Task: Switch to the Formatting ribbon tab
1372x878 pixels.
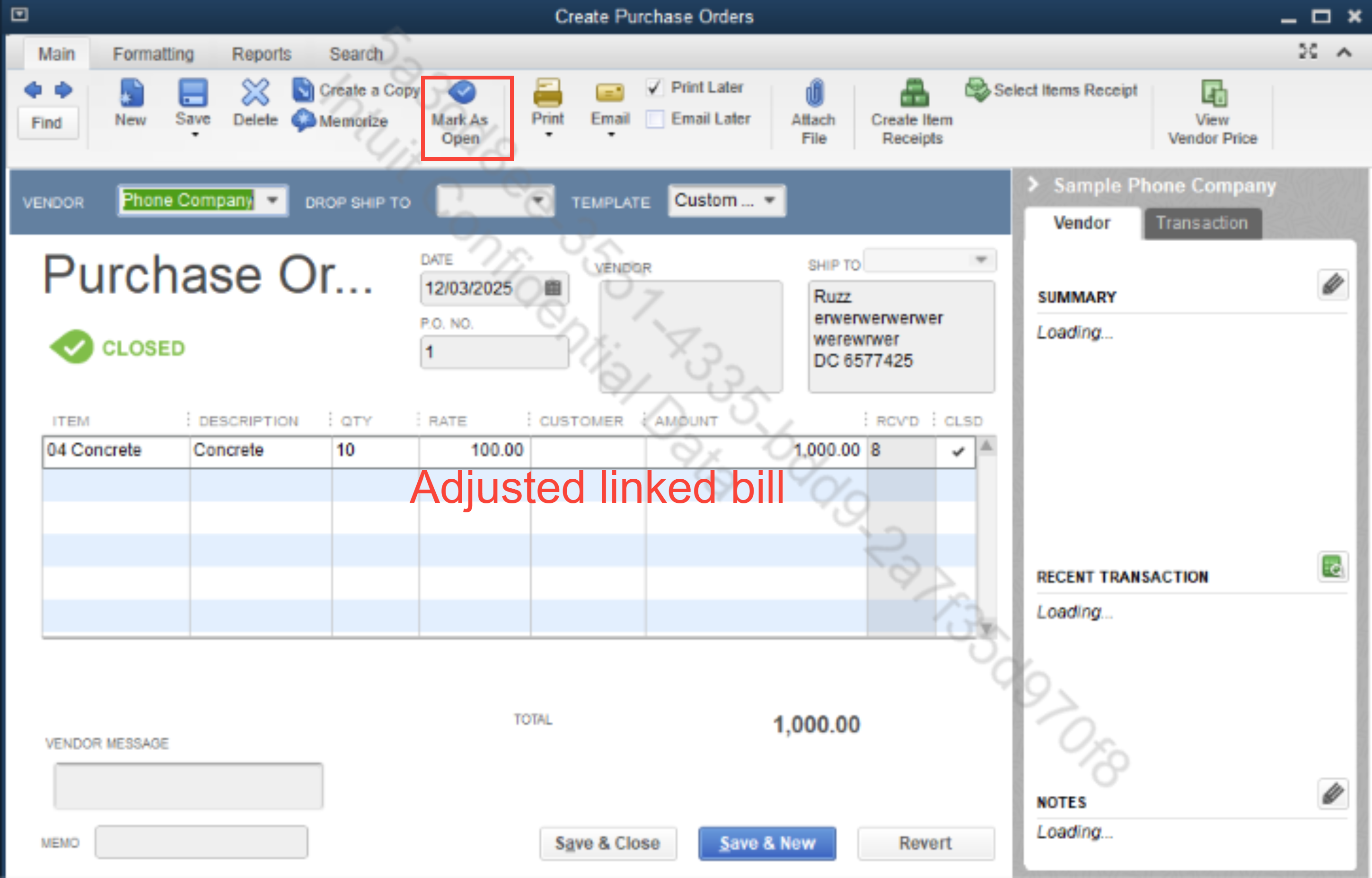Action: point(153,54)
